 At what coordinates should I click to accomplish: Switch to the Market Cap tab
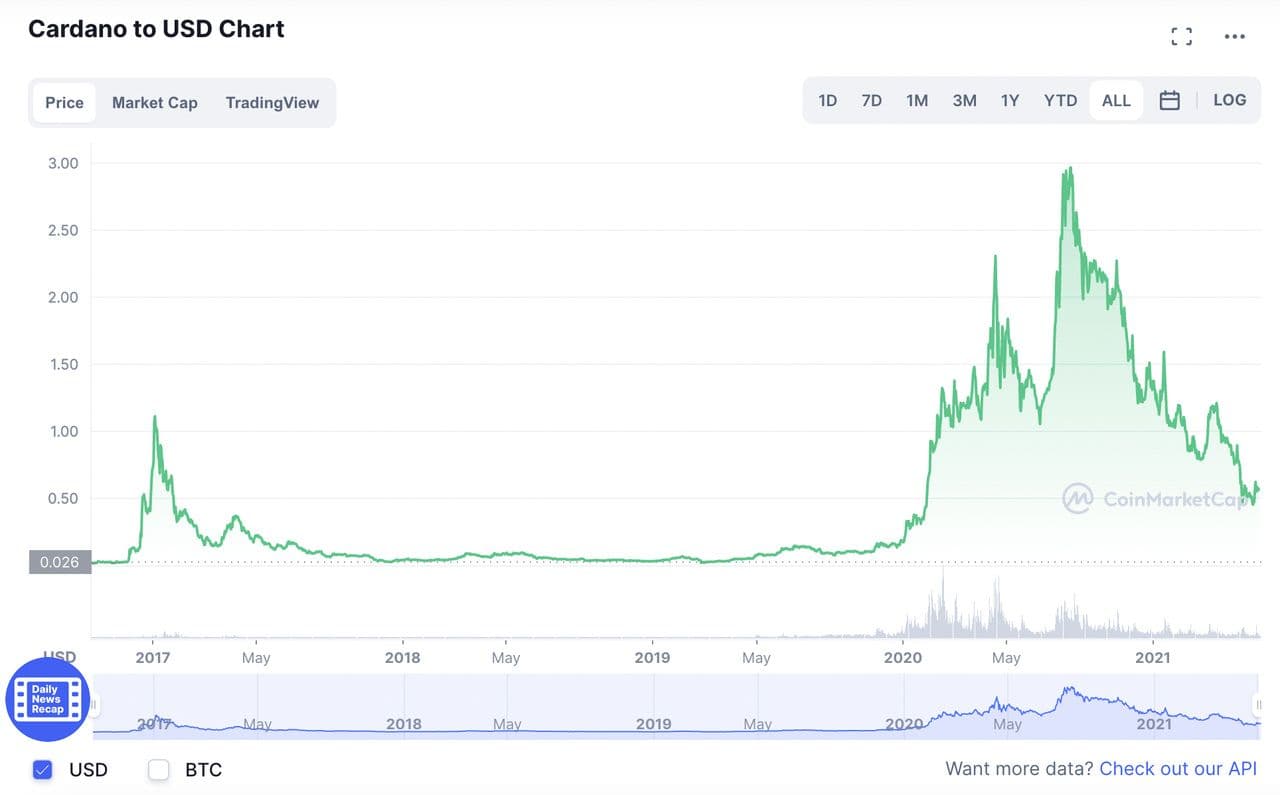point(155,103)
